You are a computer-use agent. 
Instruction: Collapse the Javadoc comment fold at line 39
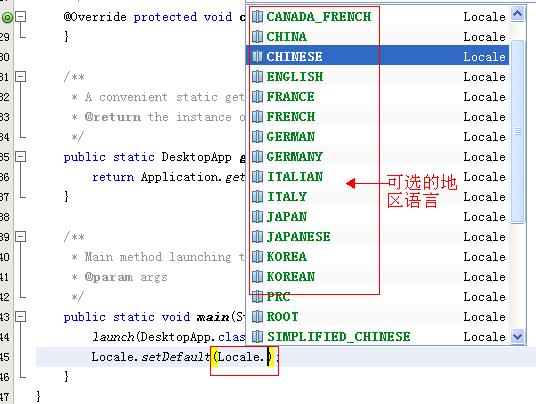click(x=21, y=237)
